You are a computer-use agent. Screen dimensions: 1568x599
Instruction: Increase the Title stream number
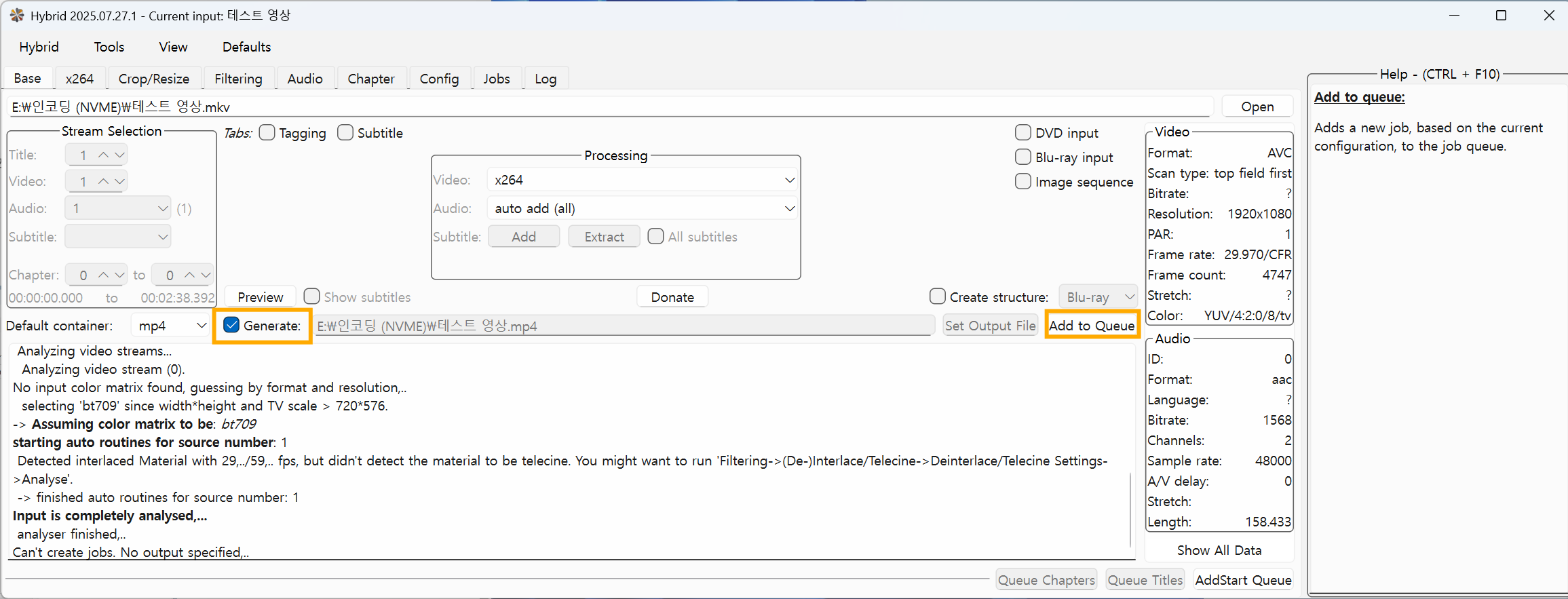[104, 155]
